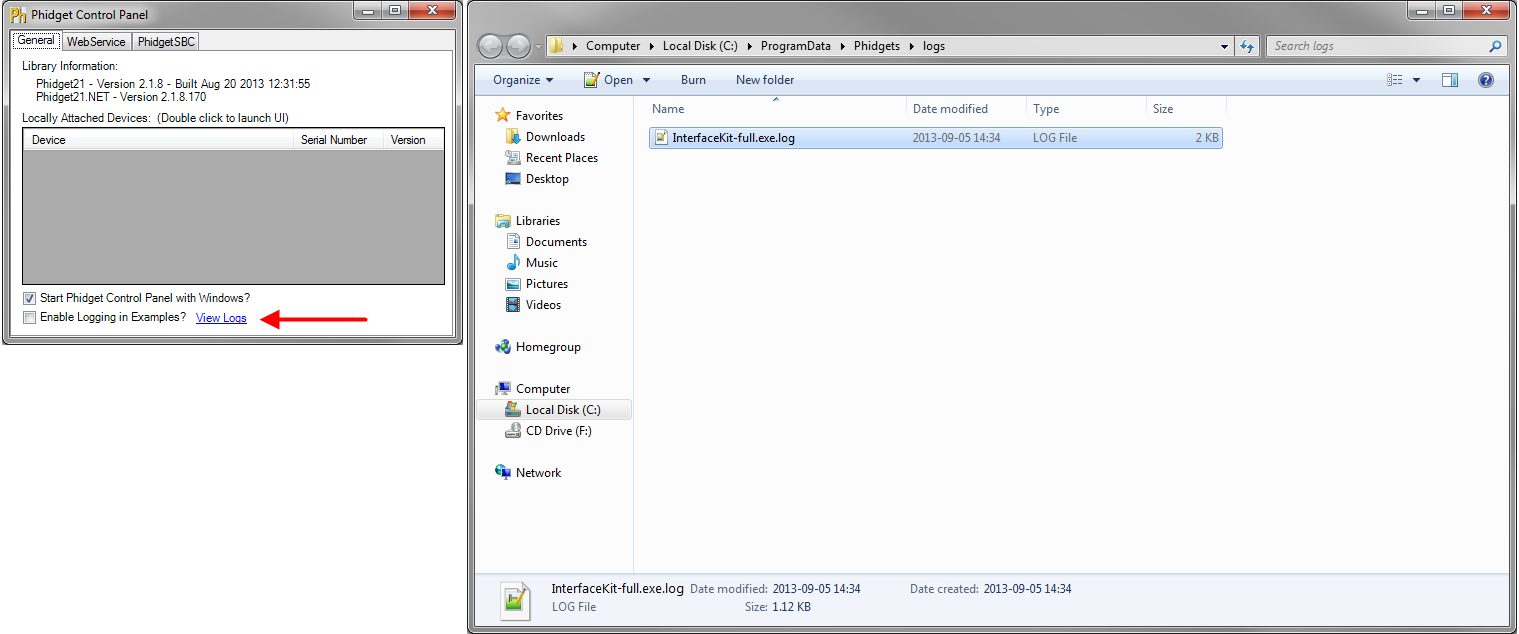Expand the dropdown arrow next to Open

pyautogui.click(x=646, y=80)
